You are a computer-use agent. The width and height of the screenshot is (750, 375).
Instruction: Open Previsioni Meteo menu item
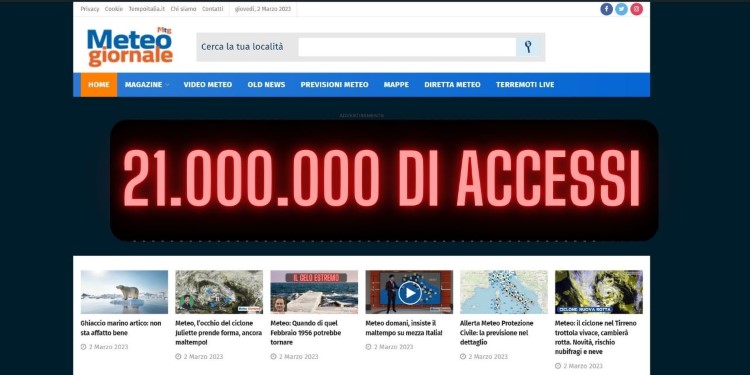point(334,85)
